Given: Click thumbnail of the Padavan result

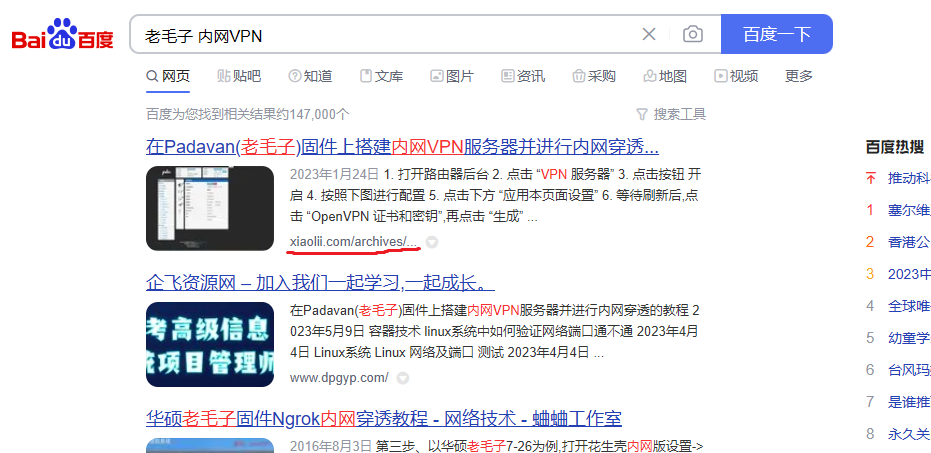Looking at the screenshot, I should click(210, 208).
